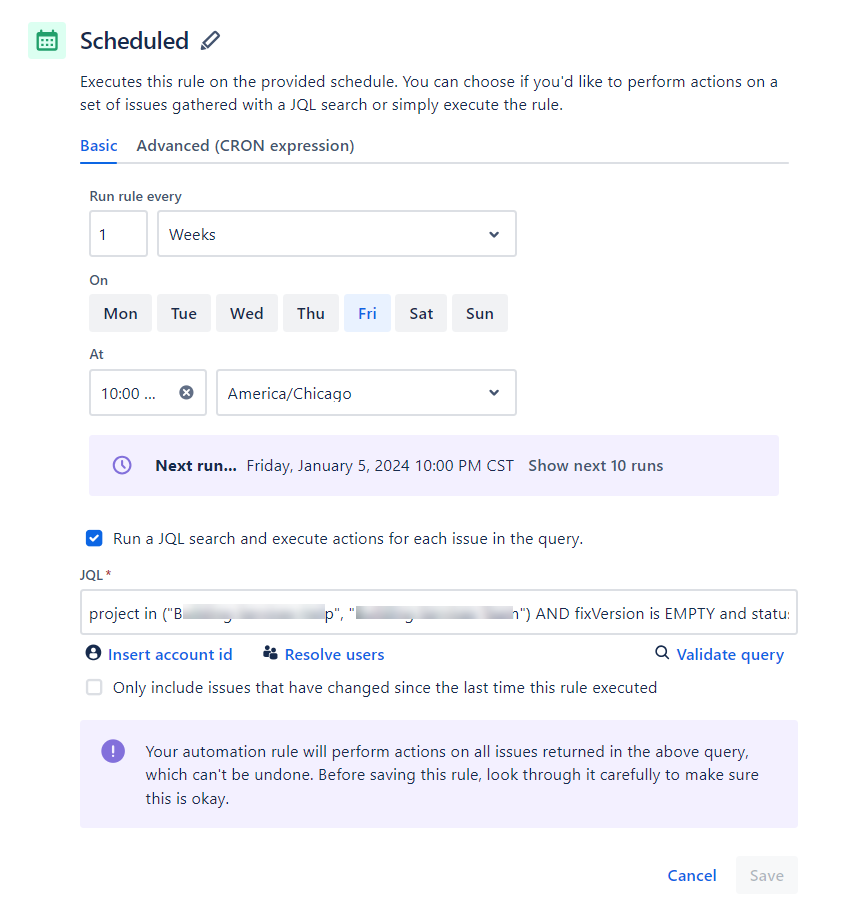
Task: Cancel the scheduled rule configuration
Action: point(691,874)
